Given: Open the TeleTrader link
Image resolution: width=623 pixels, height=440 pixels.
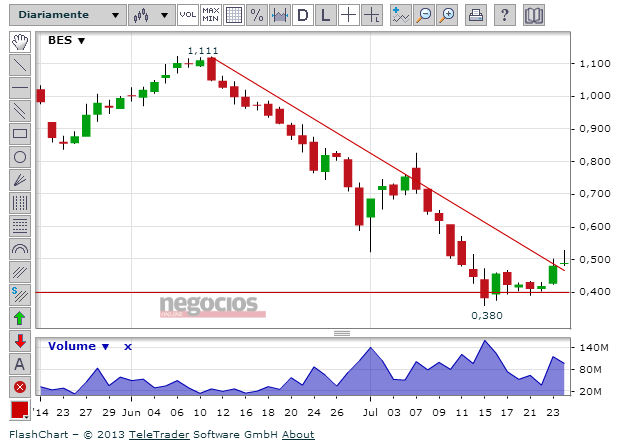Looking at the screenshot, I should pyautogui.click(x=159, y=434).
